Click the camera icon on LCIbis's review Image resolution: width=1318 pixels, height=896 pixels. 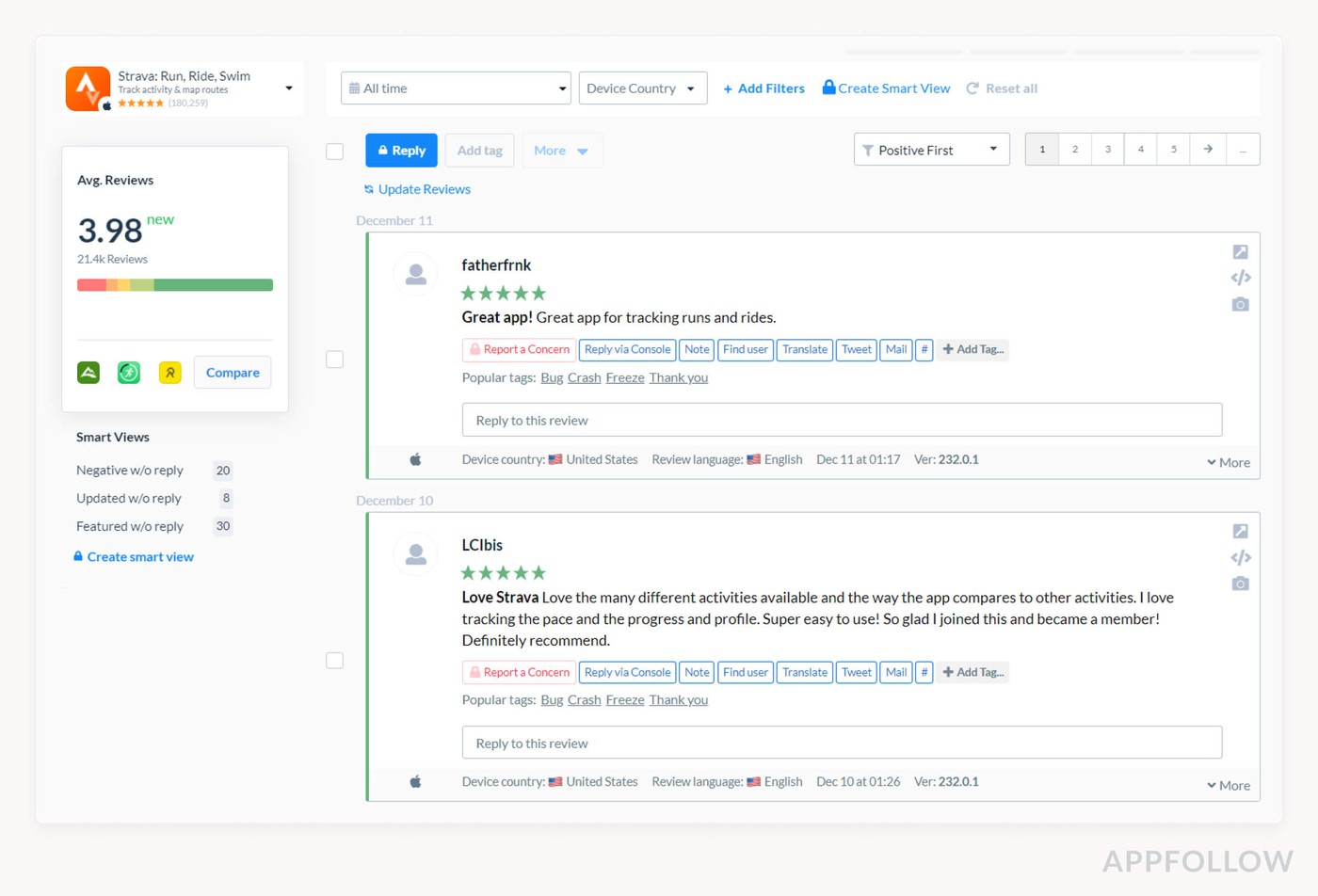coord(1241,584)
